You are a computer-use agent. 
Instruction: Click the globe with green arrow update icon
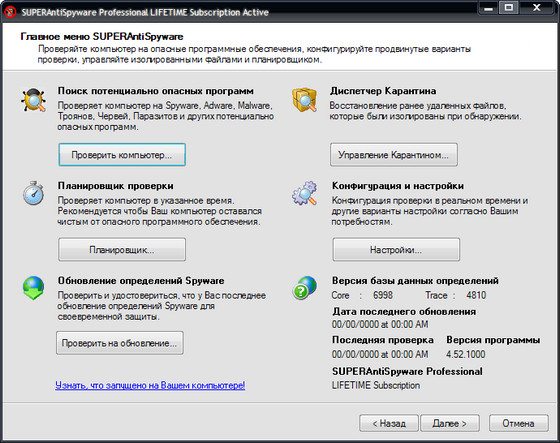pyautogui.click(x=34, y=288)
